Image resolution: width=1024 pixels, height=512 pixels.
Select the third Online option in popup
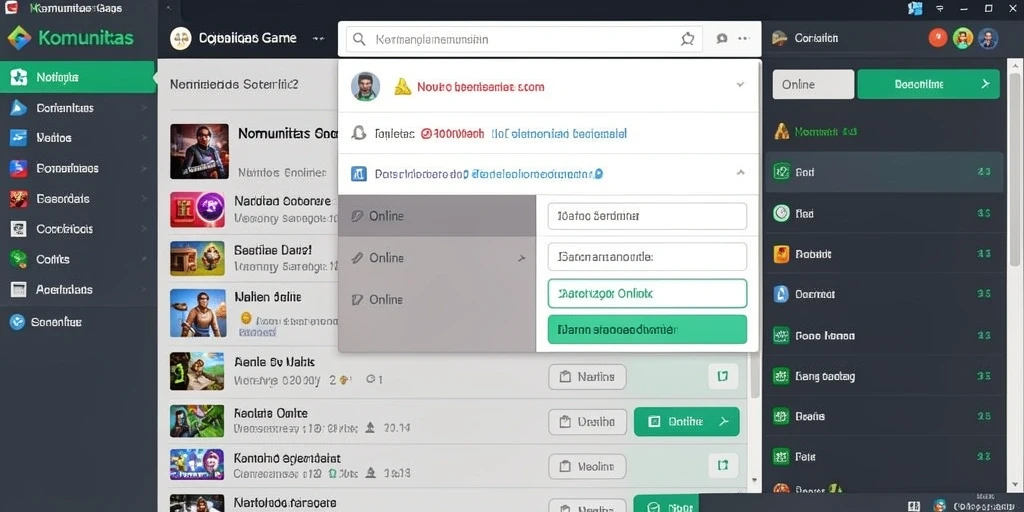point(437,300)
